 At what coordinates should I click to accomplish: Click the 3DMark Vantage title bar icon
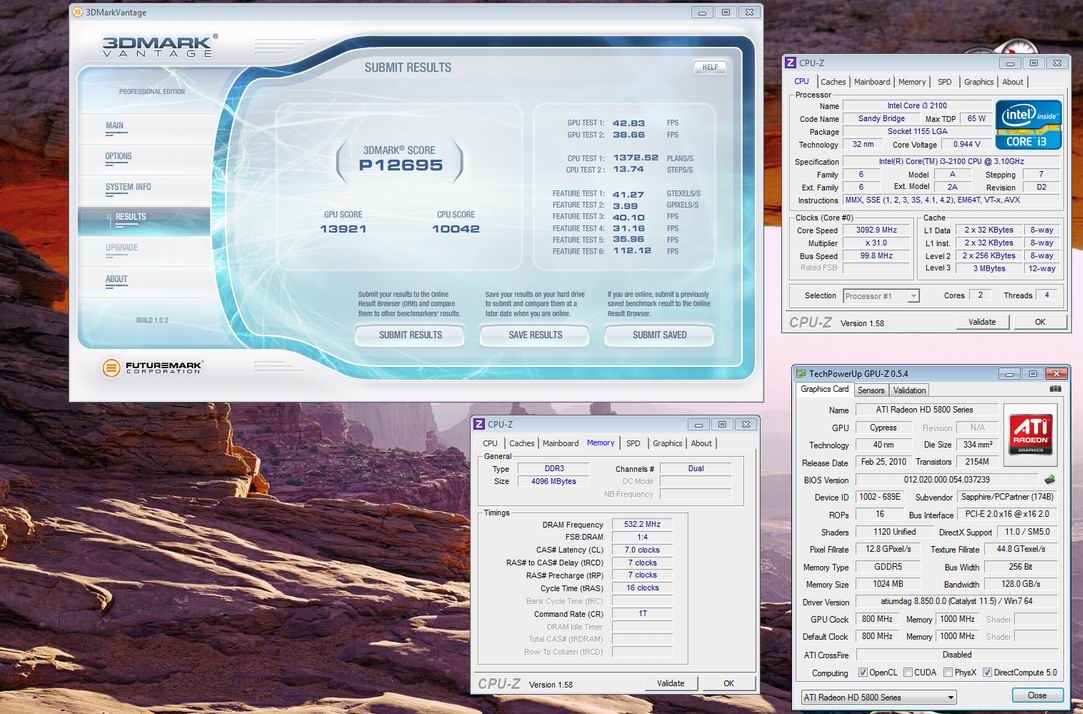pos(77,12)
